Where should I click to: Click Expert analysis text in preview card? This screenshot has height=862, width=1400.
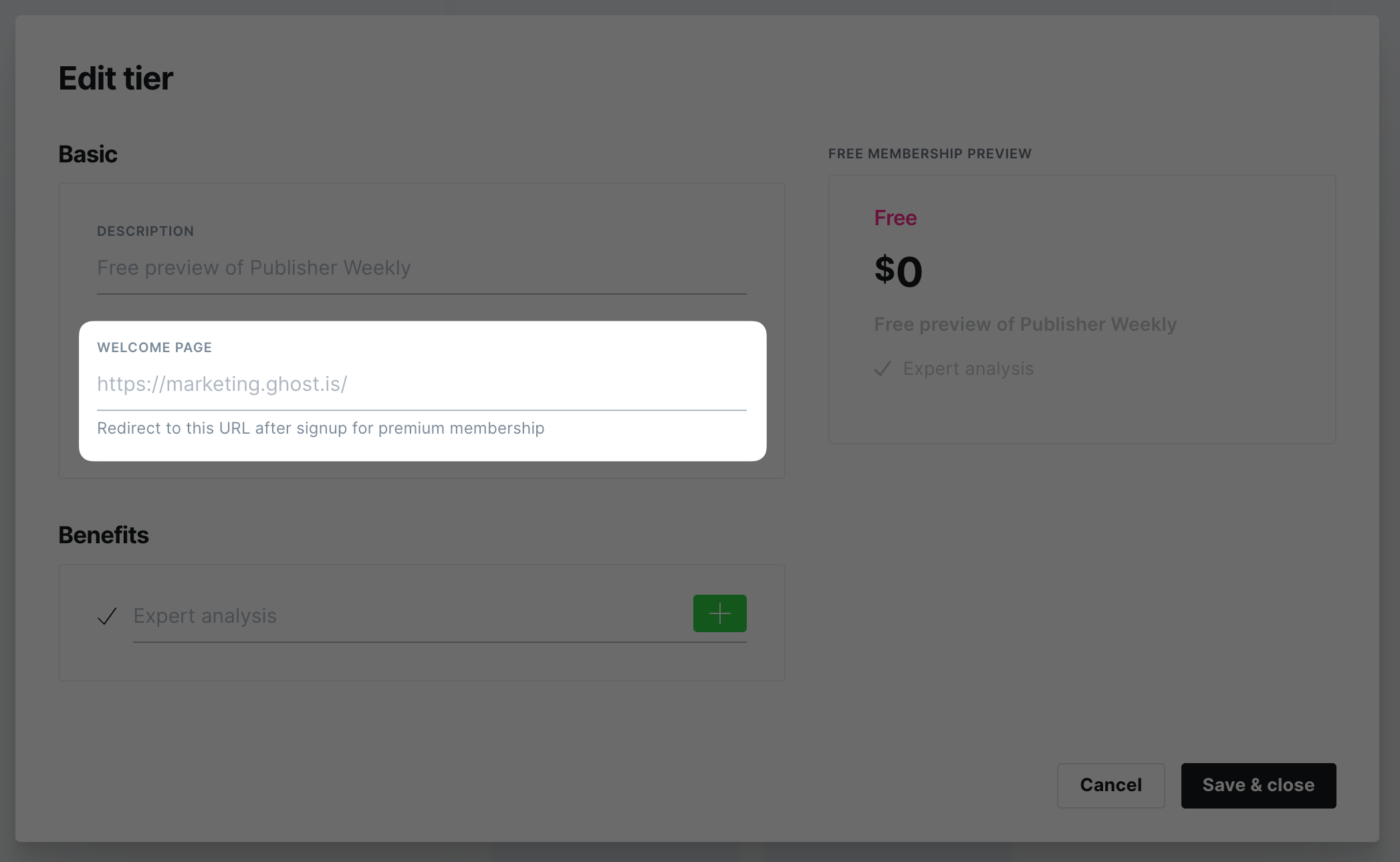pos(968,369)
